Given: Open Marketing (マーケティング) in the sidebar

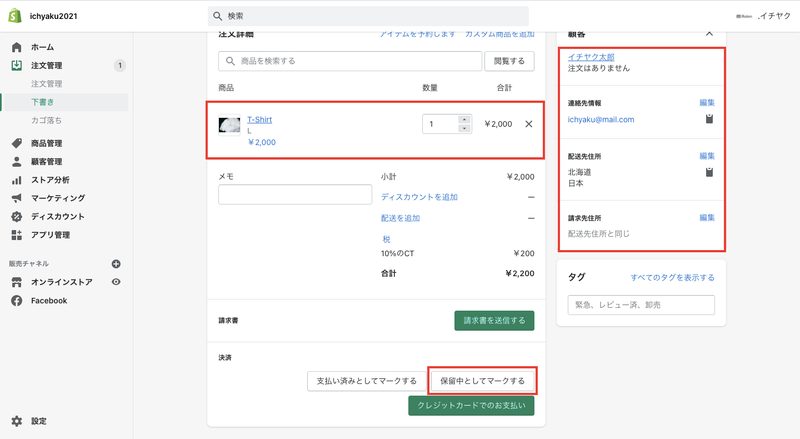Looking at the screenshot, I should pyautogui.click(x=58, y=198).
